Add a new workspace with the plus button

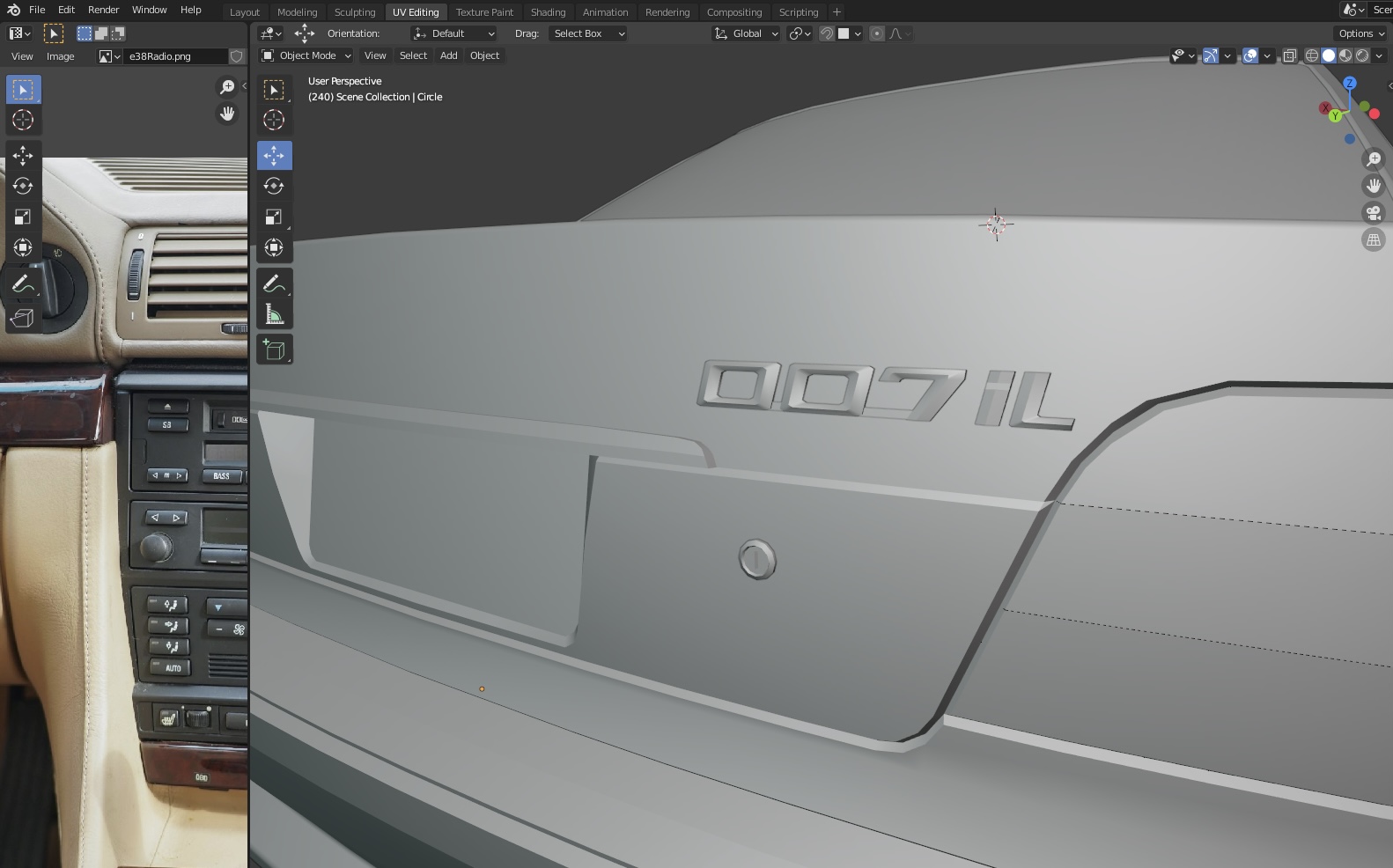click(x=837, y=12)
